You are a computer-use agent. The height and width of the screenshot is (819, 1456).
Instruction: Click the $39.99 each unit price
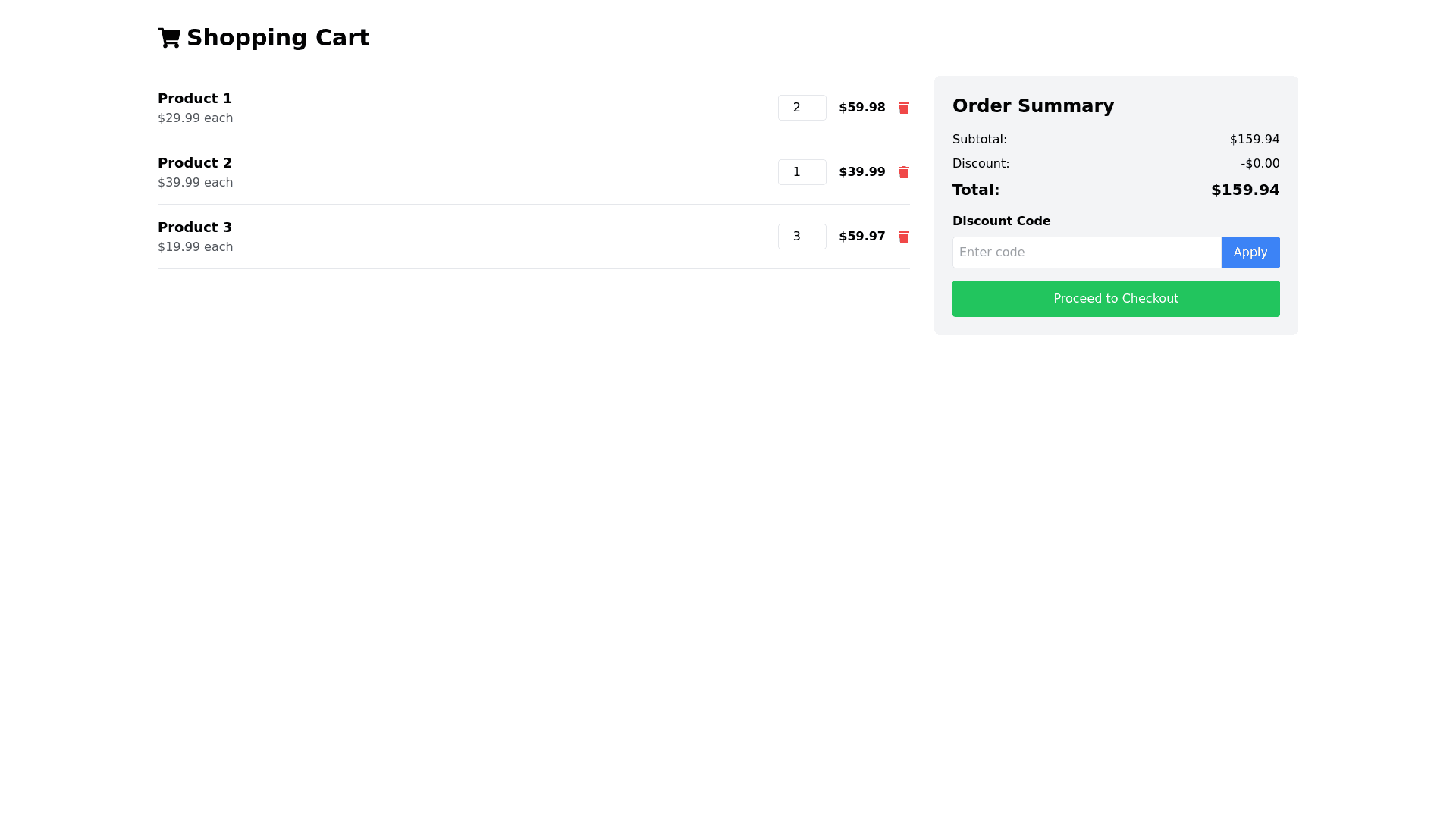pyautogui.click(x=195, y=183)
